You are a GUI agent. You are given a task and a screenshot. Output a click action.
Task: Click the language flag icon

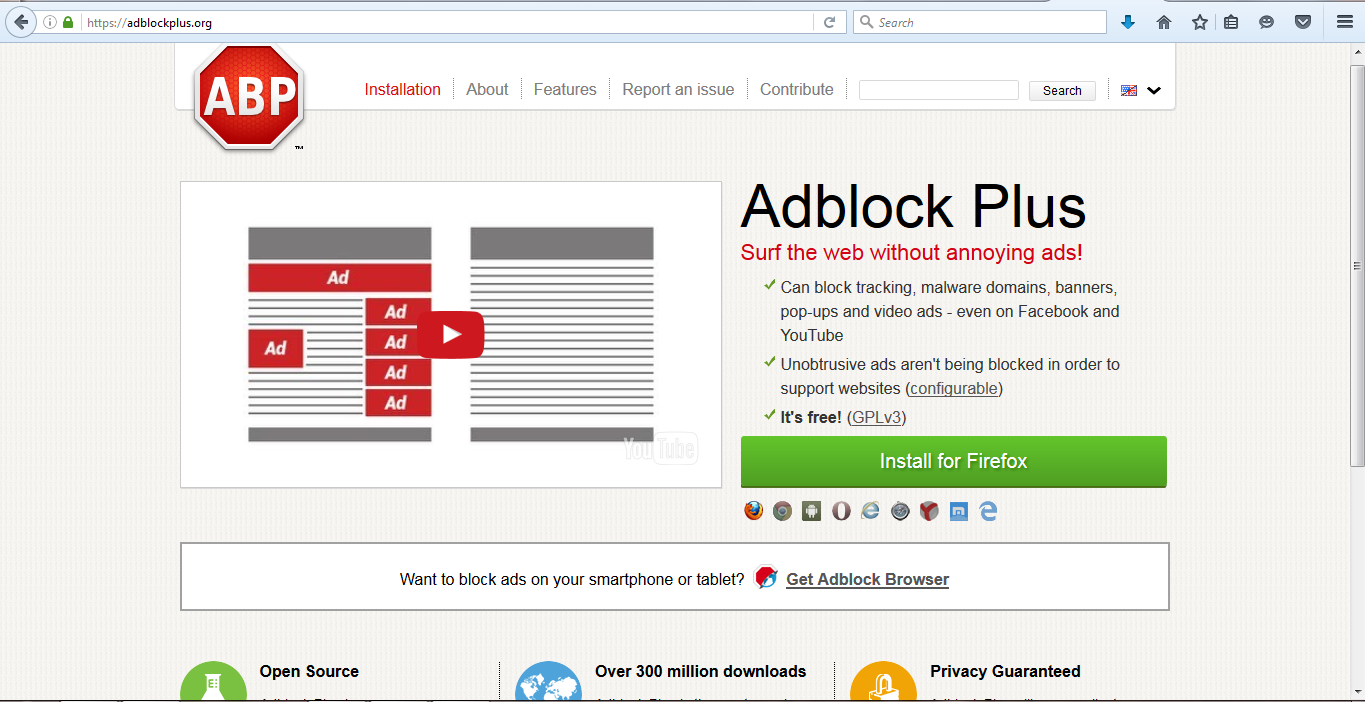[1129, 90]
